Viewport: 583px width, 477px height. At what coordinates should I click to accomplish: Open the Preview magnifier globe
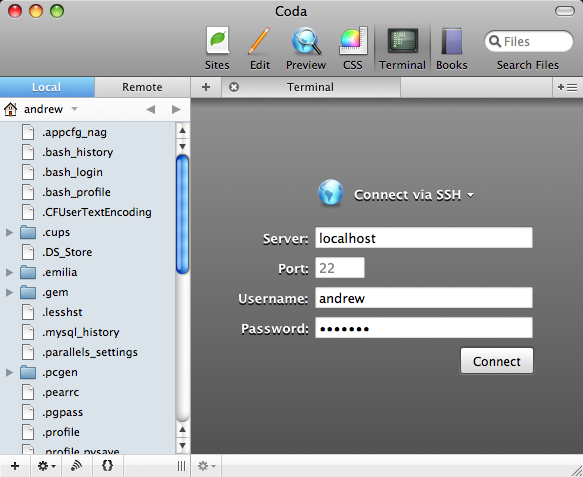pos(306,48)
